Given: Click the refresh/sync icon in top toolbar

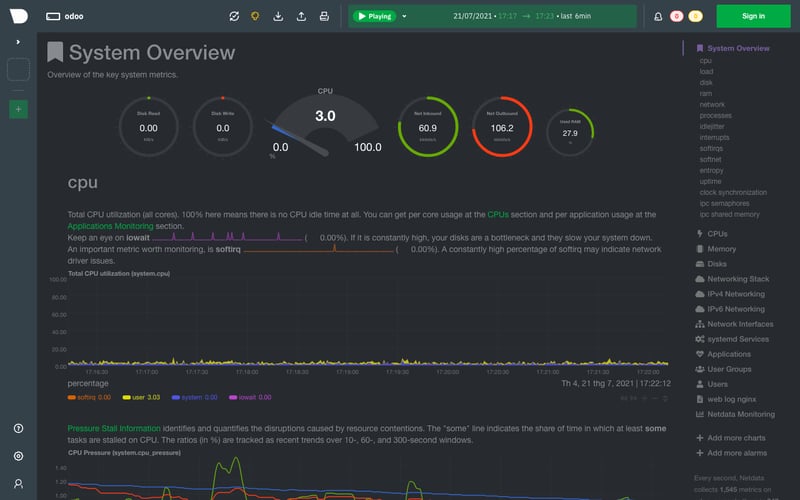Looking at the screenshot, I should pyautogui.click(x=234, y=16).
